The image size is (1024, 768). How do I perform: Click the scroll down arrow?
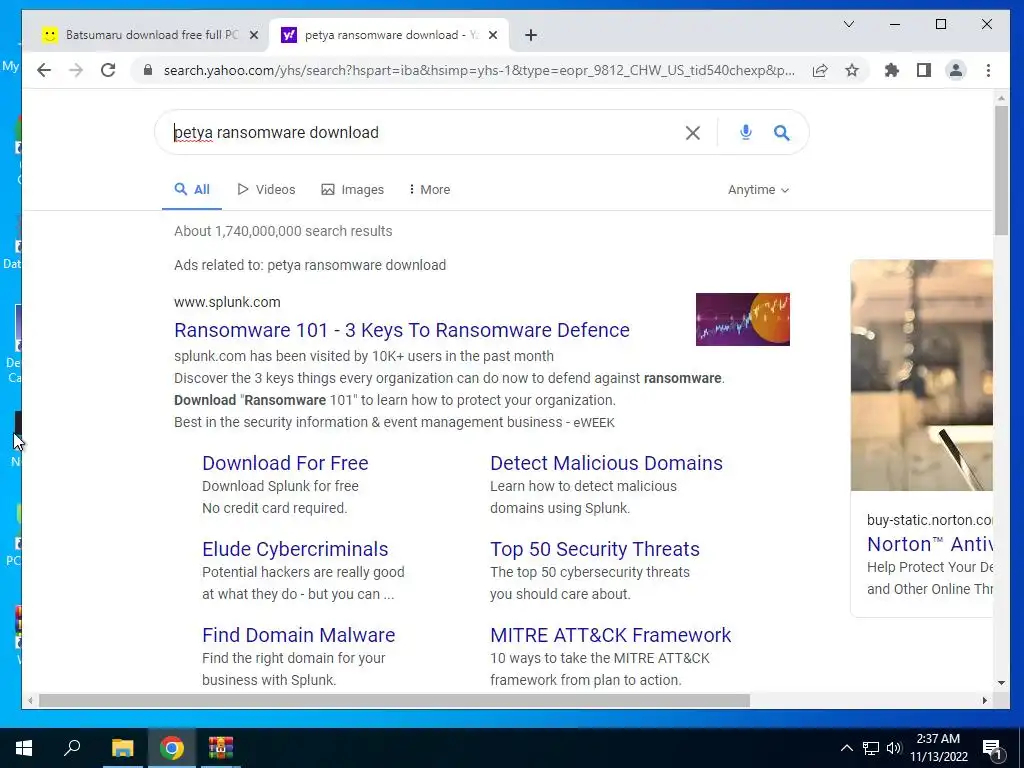pos(1001,683)
